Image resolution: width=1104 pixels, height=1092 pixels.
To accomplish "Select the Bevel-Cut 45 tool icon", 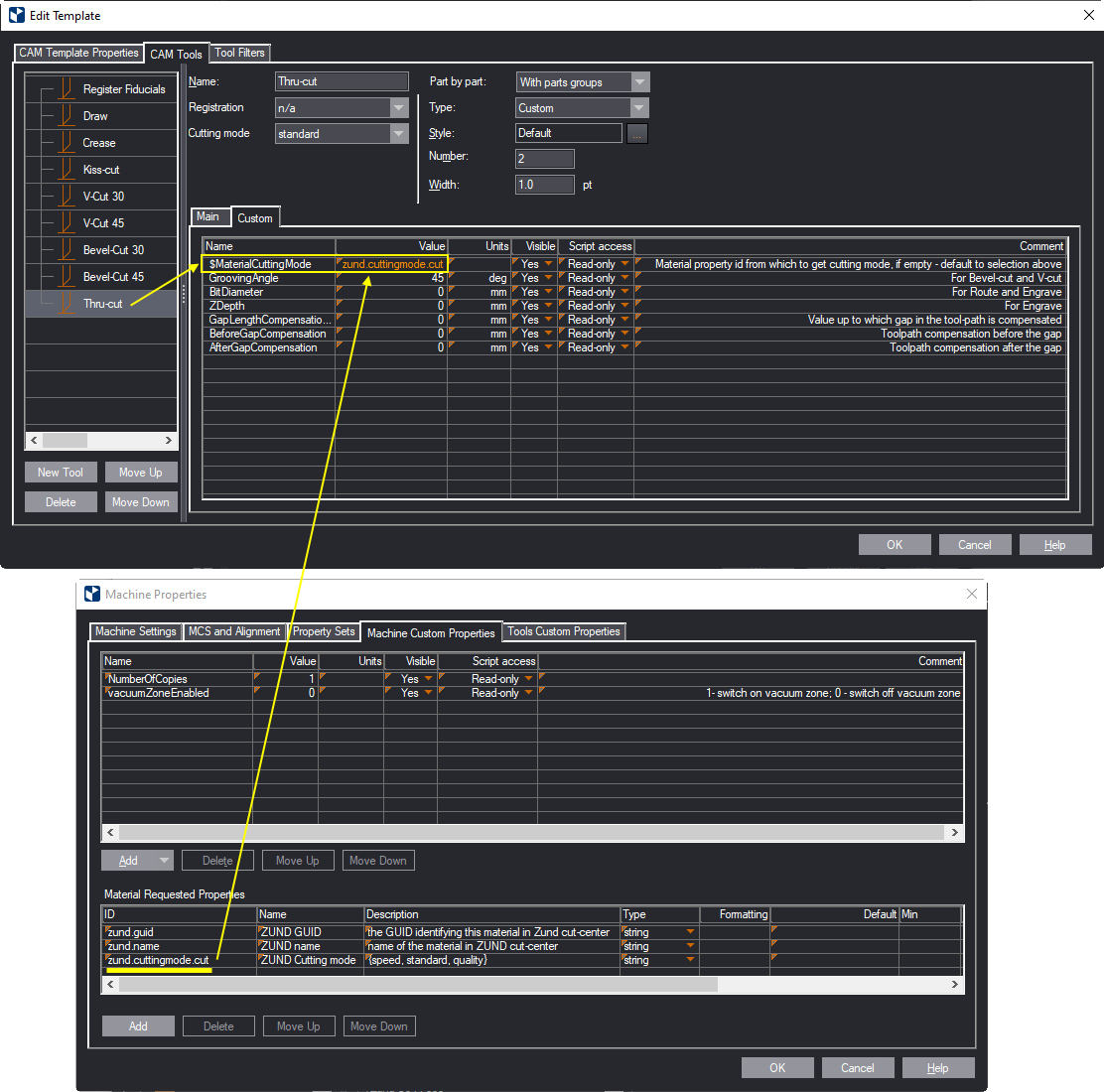I will point(67,277).
